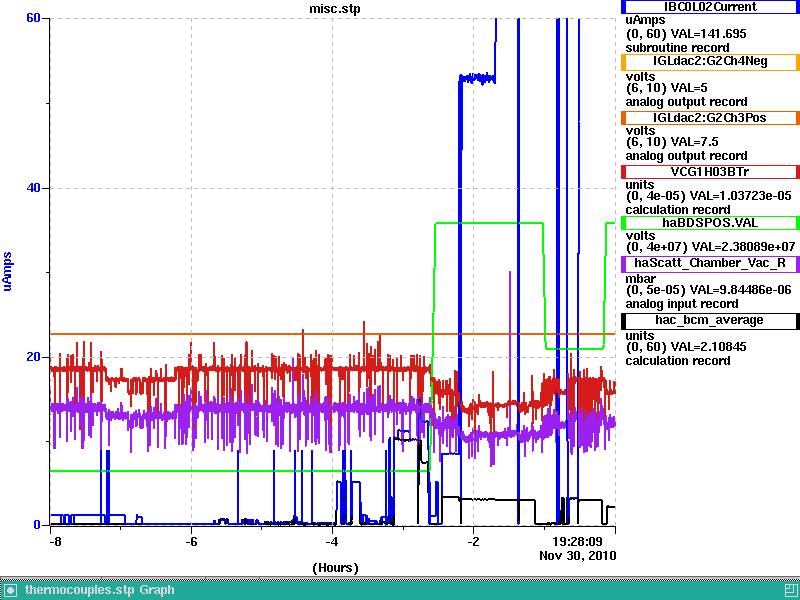
Task: Click the uAmps vertical axis label
Action: tap(7, 271)
